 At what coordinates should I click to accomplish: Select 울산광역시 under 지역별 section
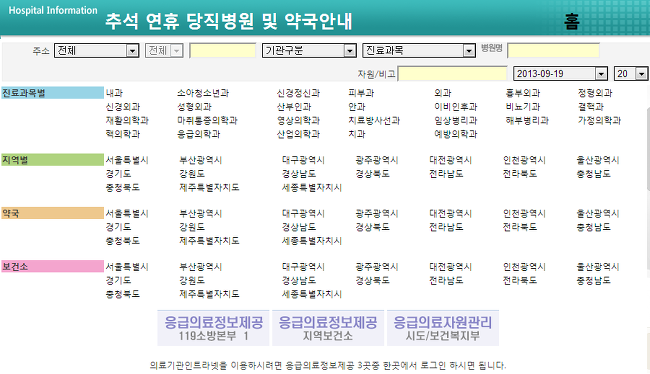pos(598,160)
